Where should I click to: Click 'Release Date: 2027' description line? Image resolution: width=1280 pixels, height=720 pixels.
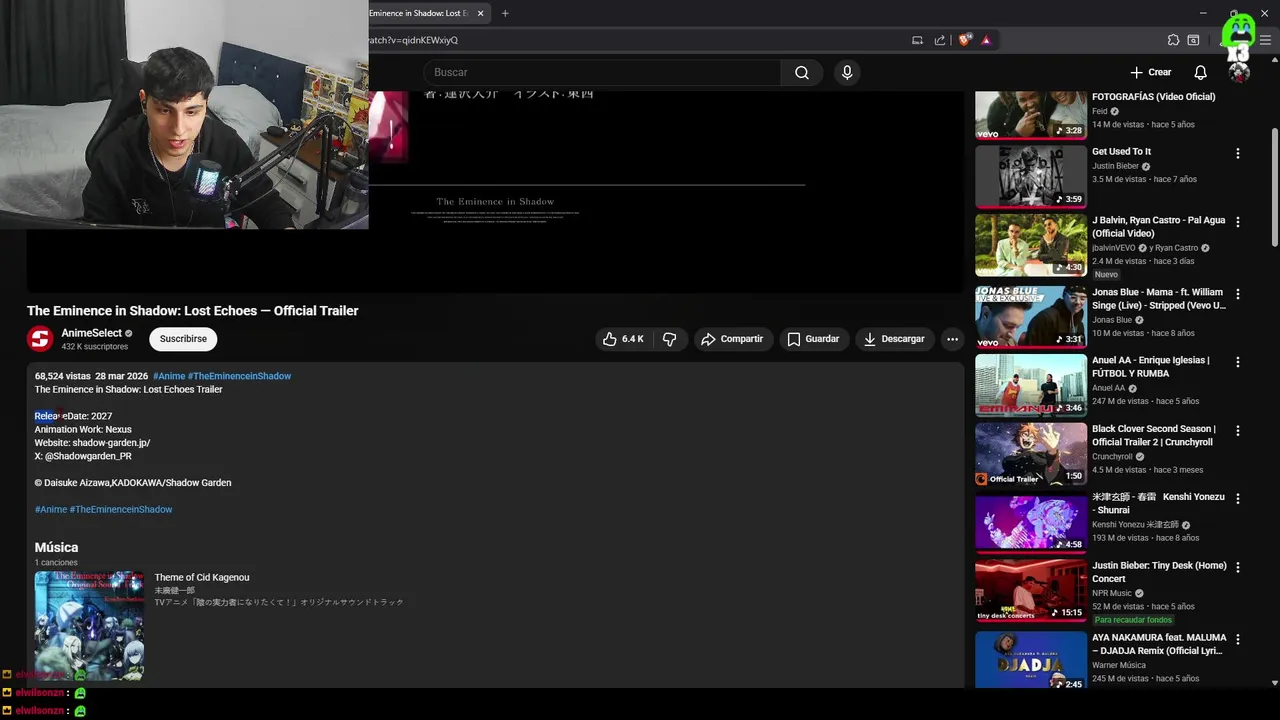click(73, 416)
